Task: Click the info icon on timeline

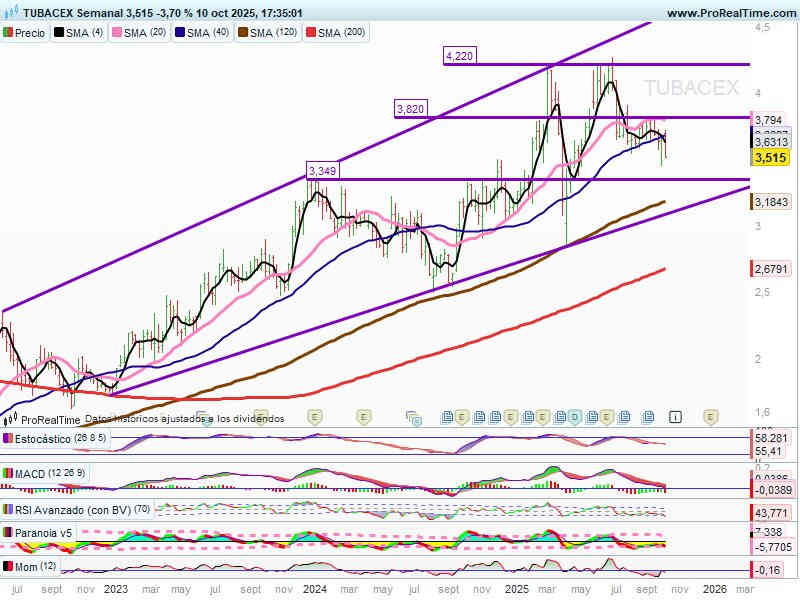Action: pos(676,416)
